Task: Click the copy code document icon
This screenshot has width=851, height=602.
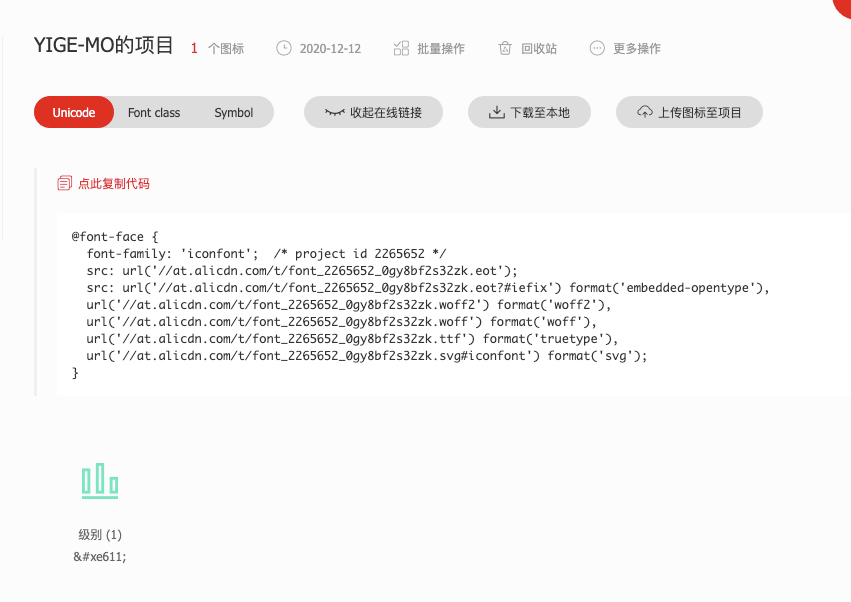Action: tap(65, 183)
